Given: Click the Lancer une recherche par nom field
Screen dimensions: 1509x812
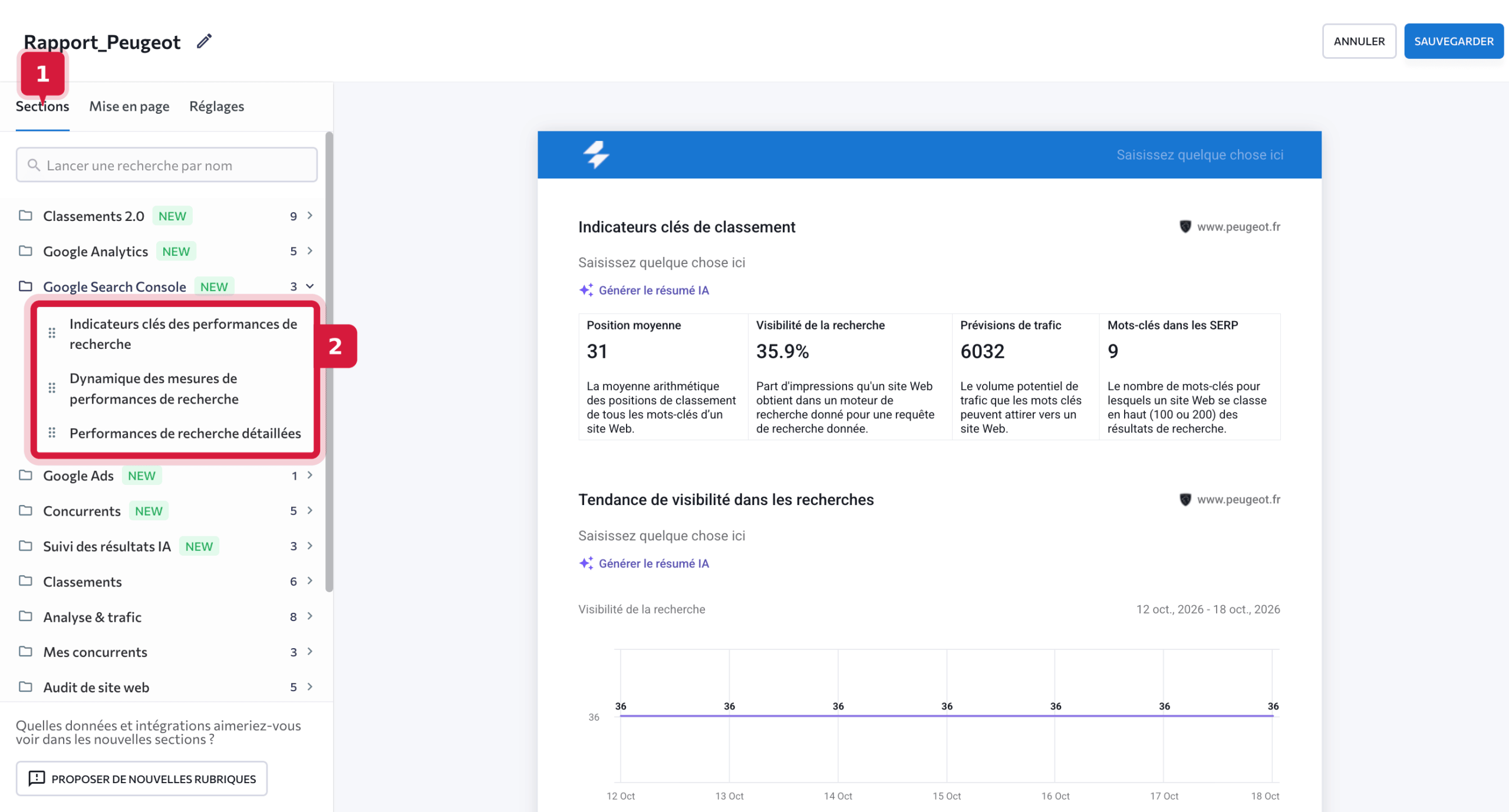Looking at the screenshot, I should pos(167,165).
